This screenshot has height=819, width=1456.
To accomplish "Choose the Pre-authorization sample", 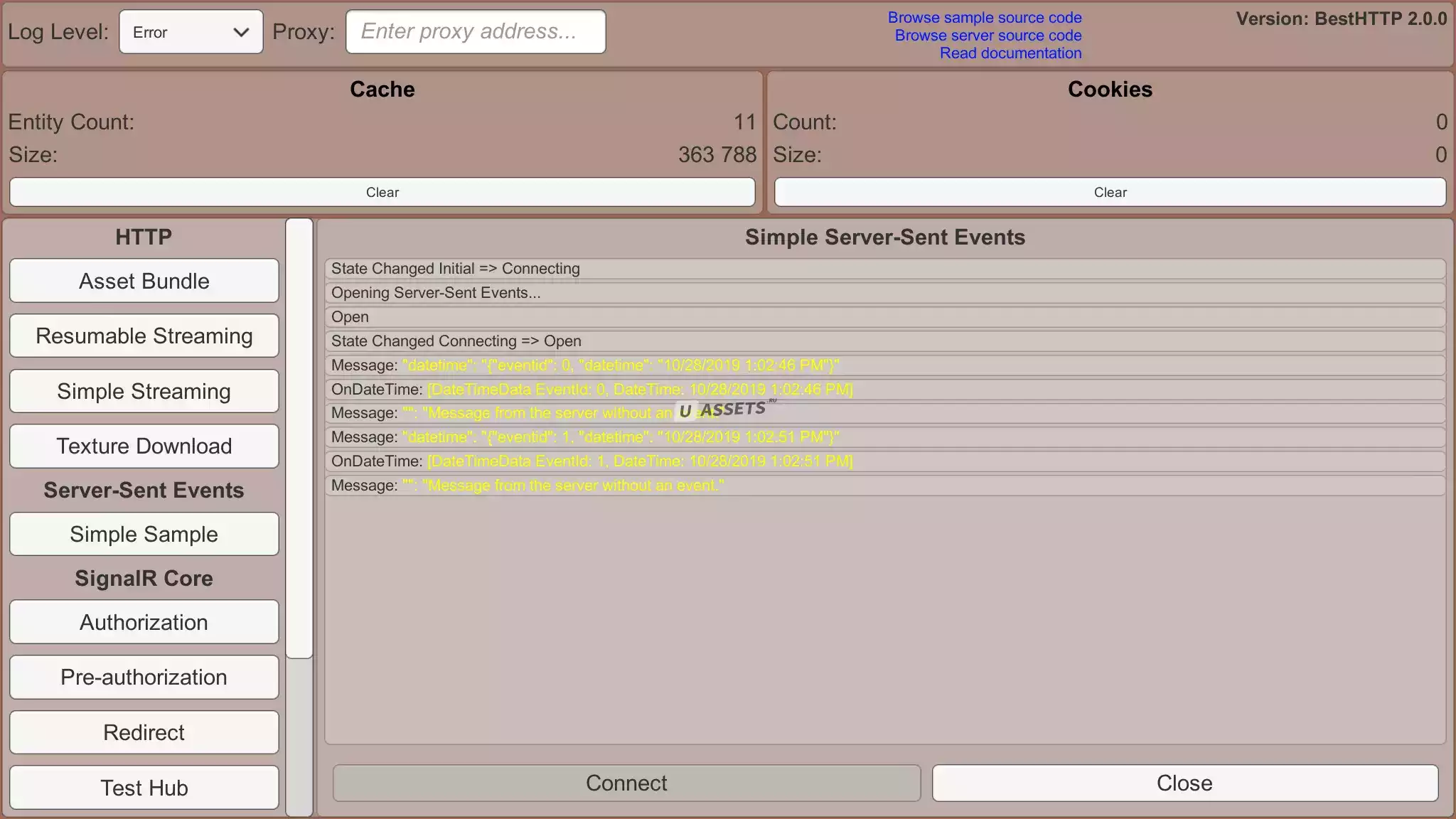I will pyautogui.click(x=144, y=677).
